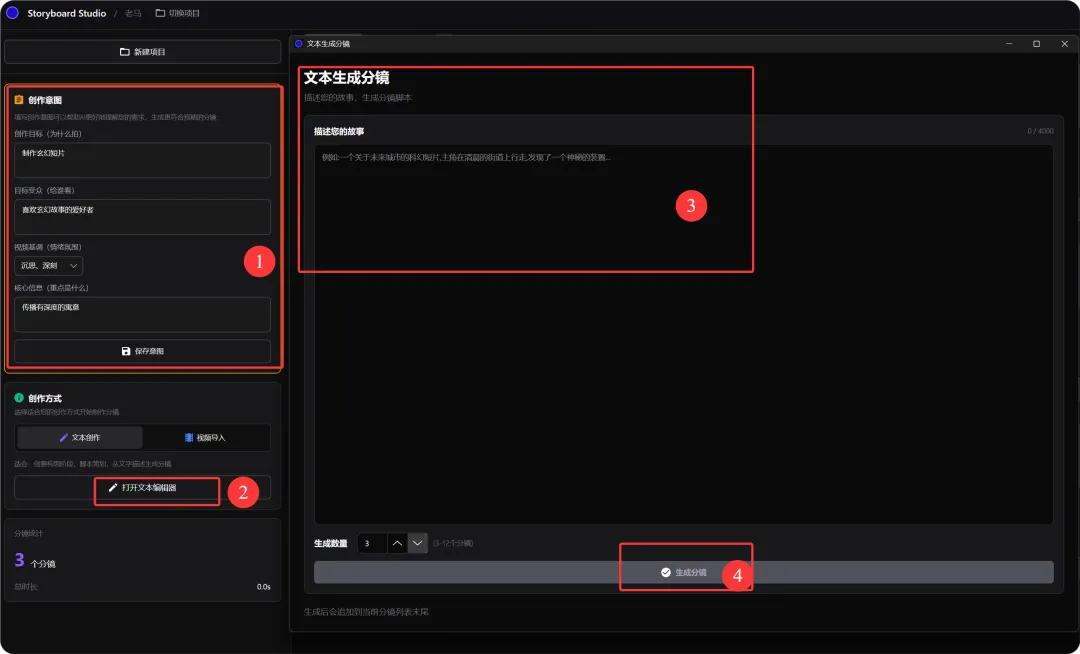
Task: Increase 生成数量 with the up arrow
Action: coord(397,543)
